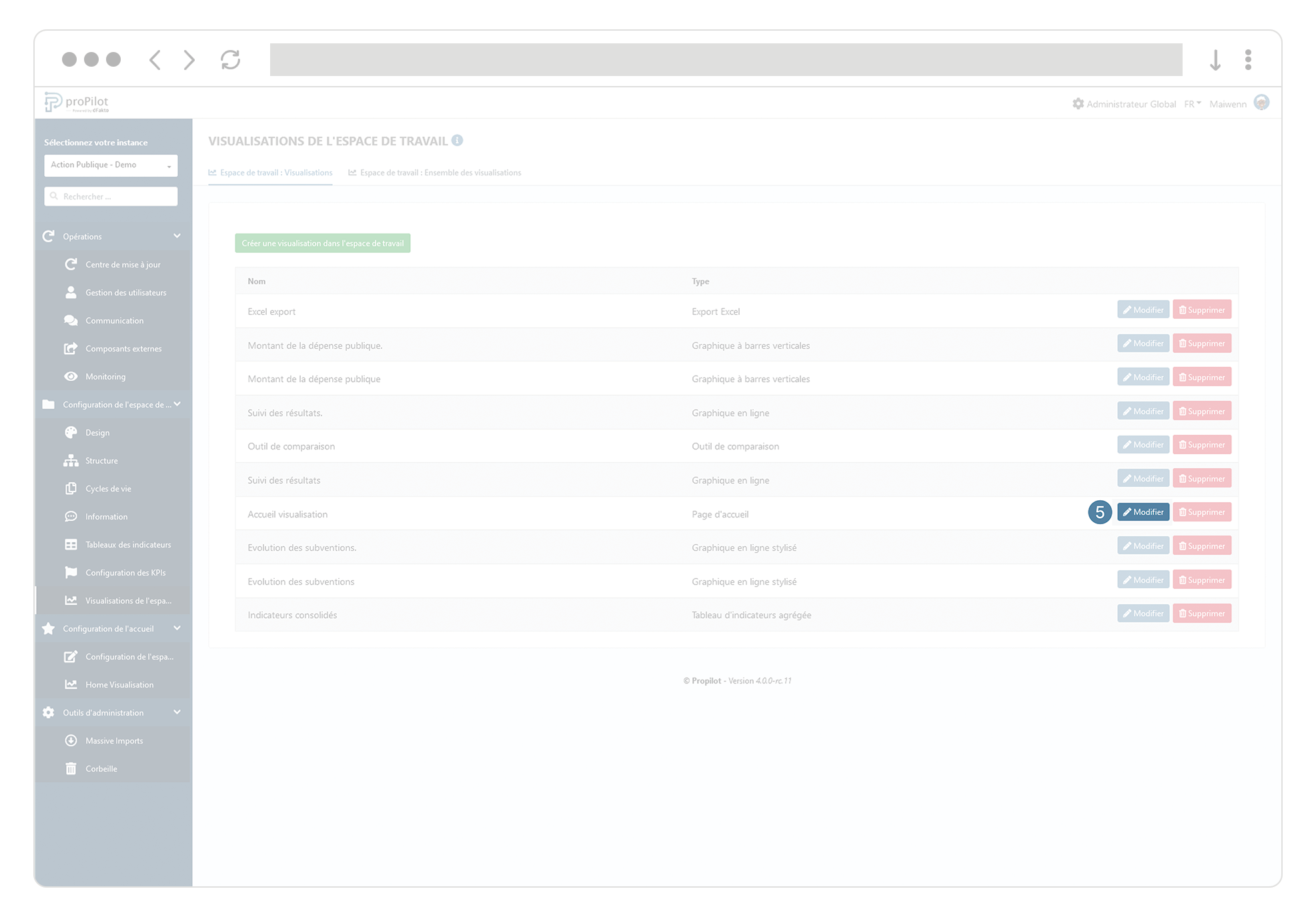Open the Corbeille trash section
This screenshot has height=923, width=1316.
101,768
